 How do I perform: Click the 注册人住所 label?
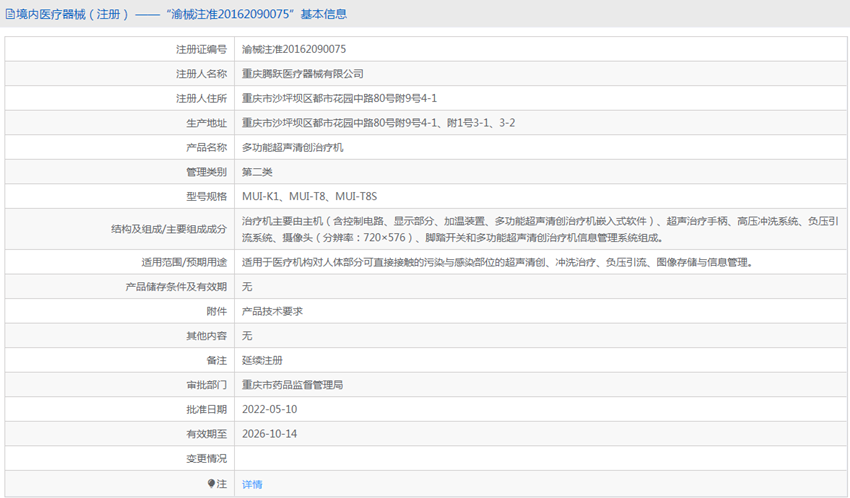pos(201,98)
